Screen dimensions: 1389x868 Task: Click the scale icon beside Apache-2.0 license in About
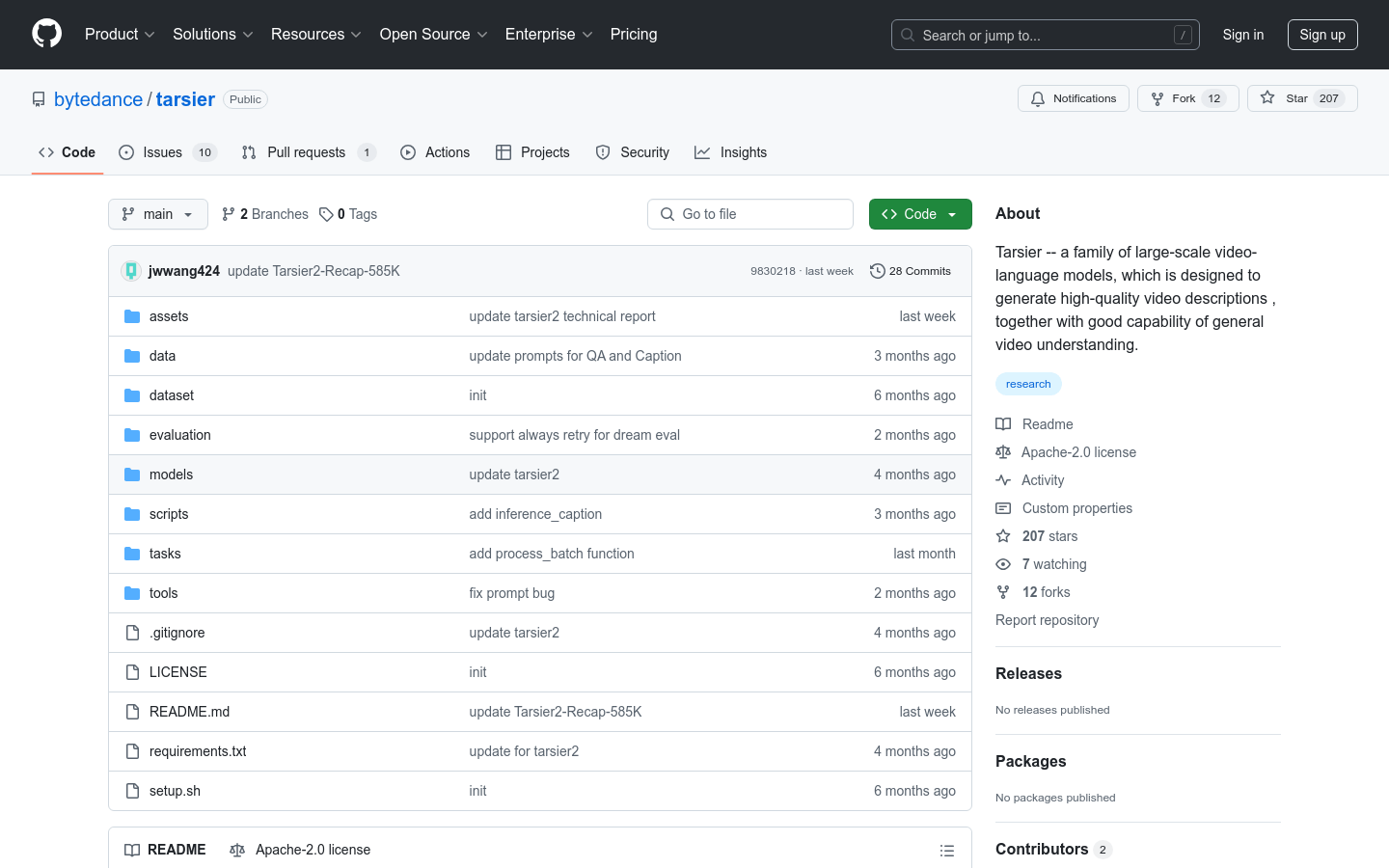(1003, 452)
